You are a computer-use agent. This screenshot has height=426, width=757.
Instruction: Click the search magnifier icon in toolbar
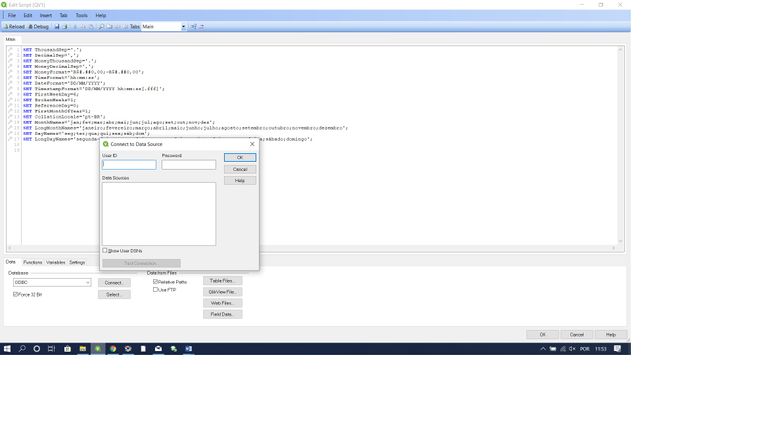(x=101, y=27)
